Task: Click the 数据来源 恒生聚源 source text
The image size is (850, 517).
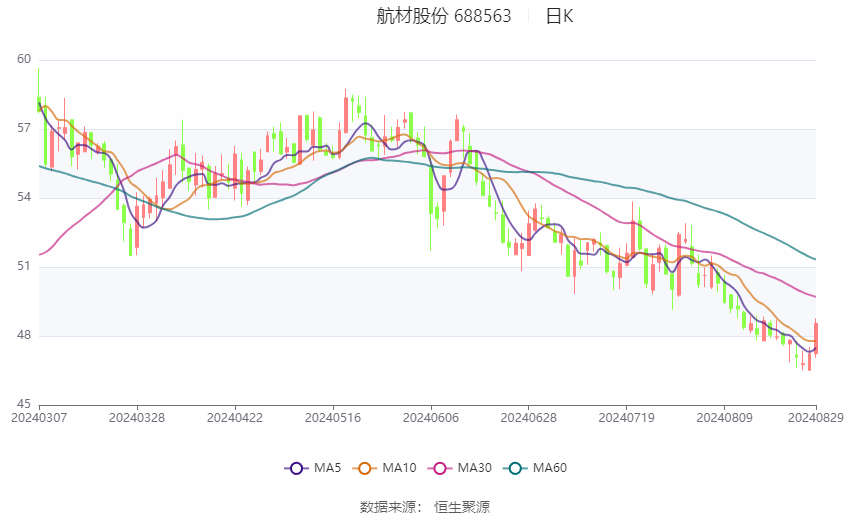Action: (x=424, y=507)
